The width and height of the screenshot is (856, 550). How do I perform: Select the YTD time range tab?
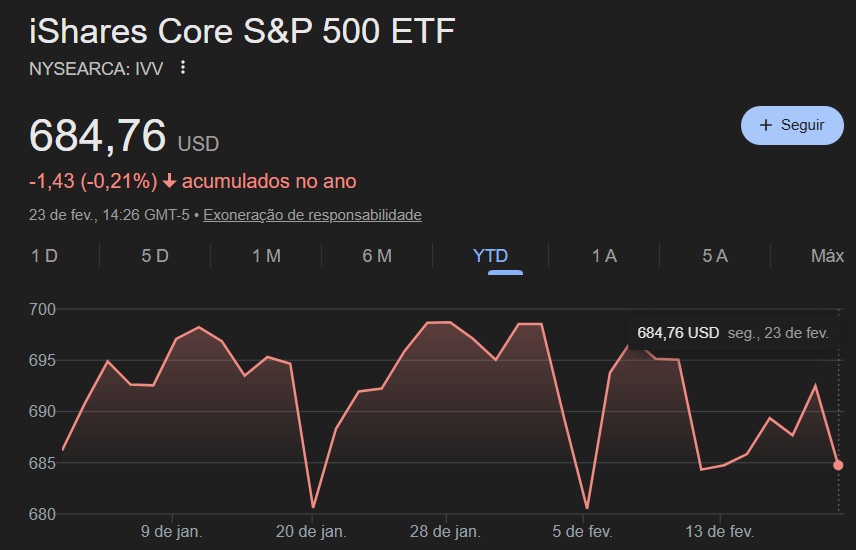pyautogui.click(x=490, y=256)
